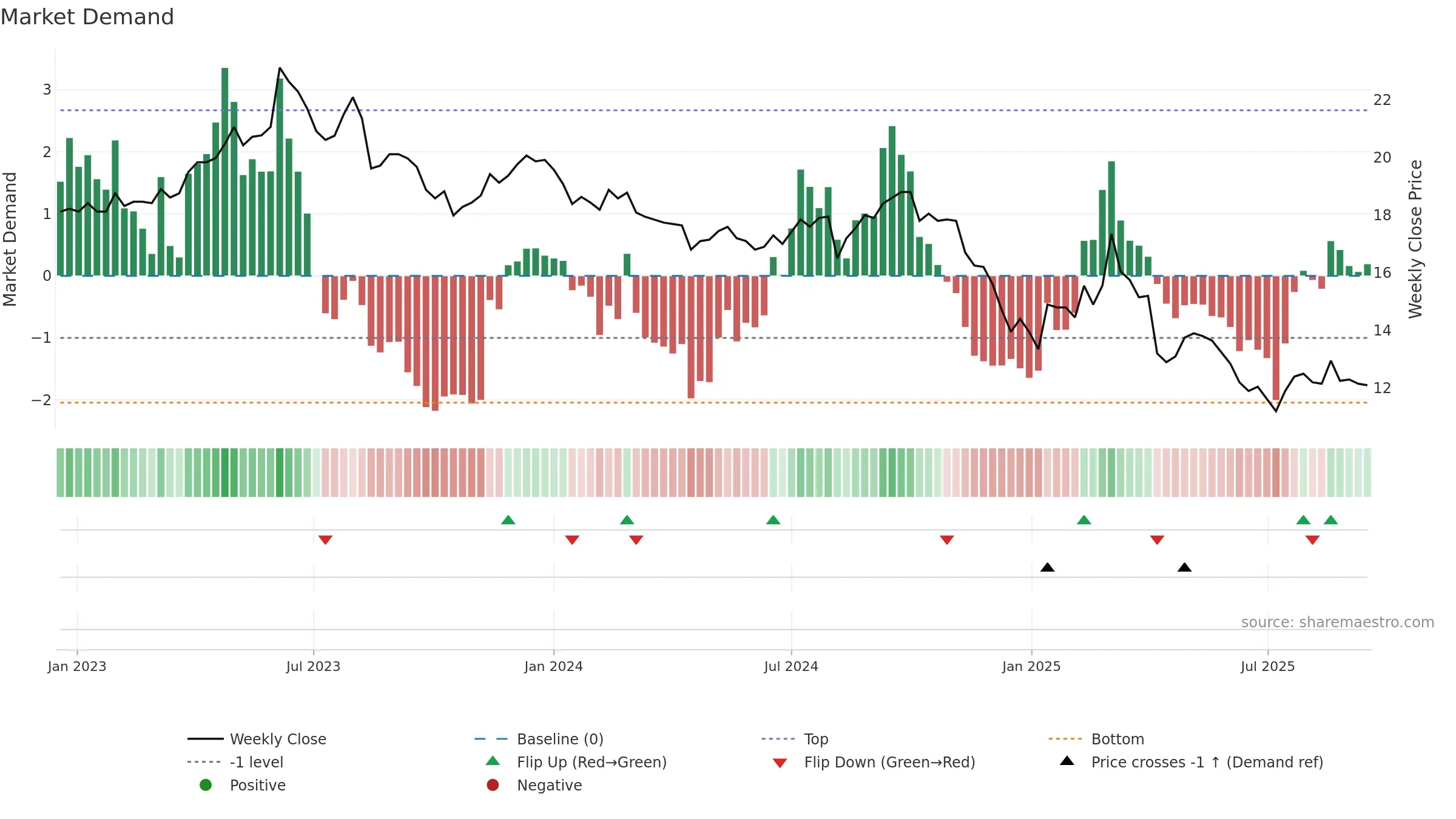Click the 3 demand axis tick label
Screen dimensions: 1456x819
click(x=47, y=90)
